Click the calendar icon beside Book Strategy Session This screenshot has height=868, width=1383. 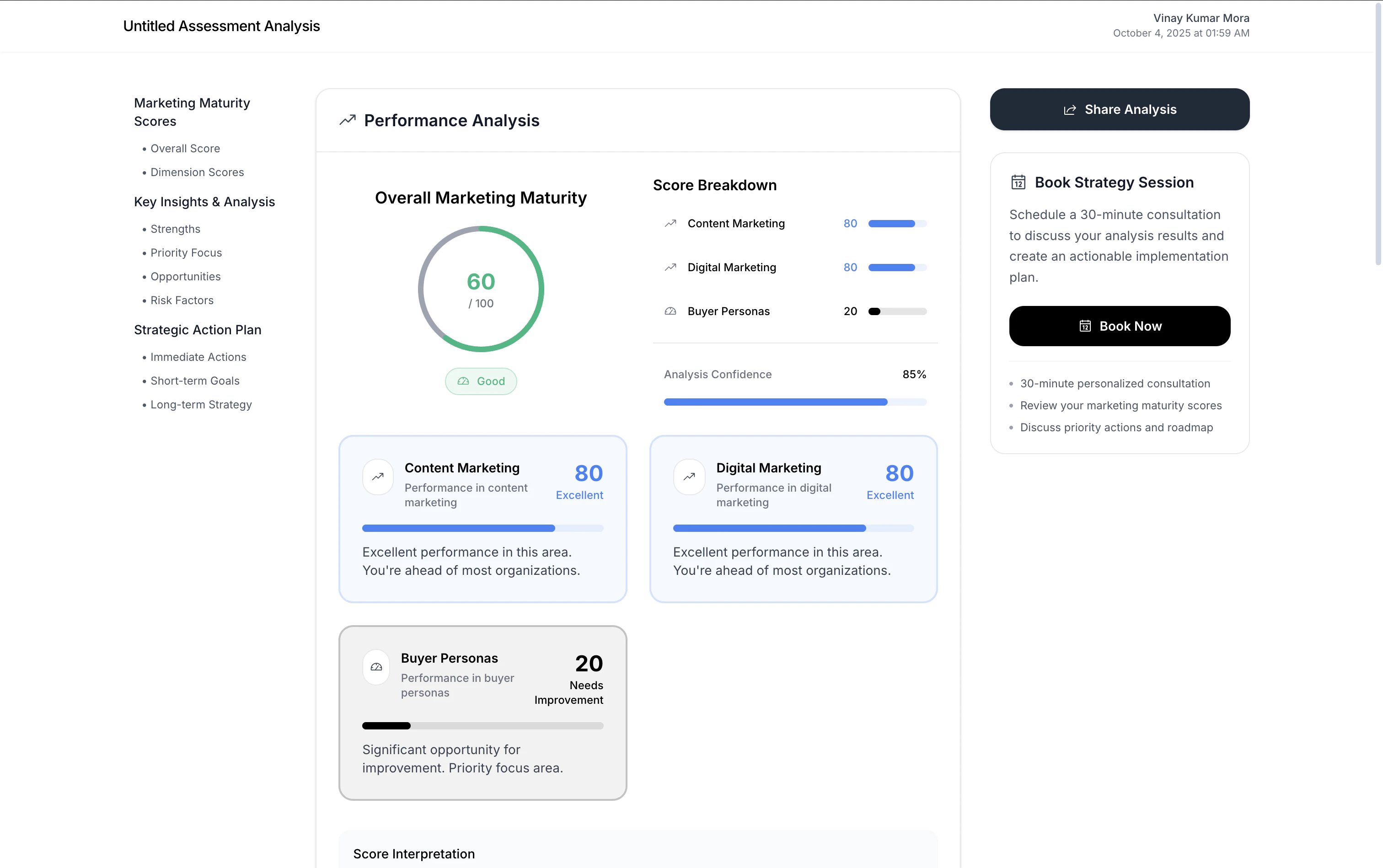[x=1018, y=182]
